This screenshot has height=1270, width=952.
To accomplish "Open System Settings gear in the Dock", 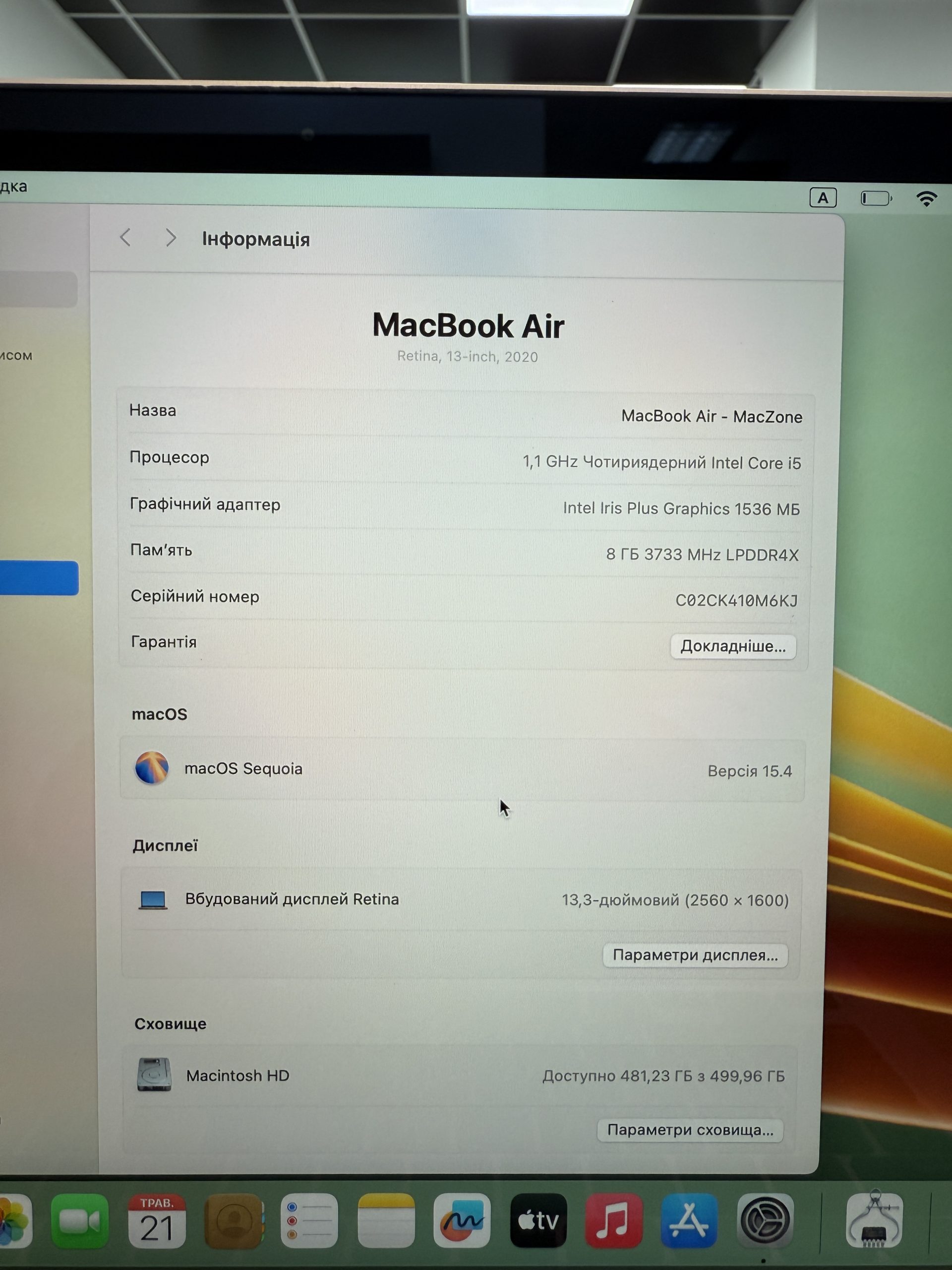I will tap(765, 1220).
